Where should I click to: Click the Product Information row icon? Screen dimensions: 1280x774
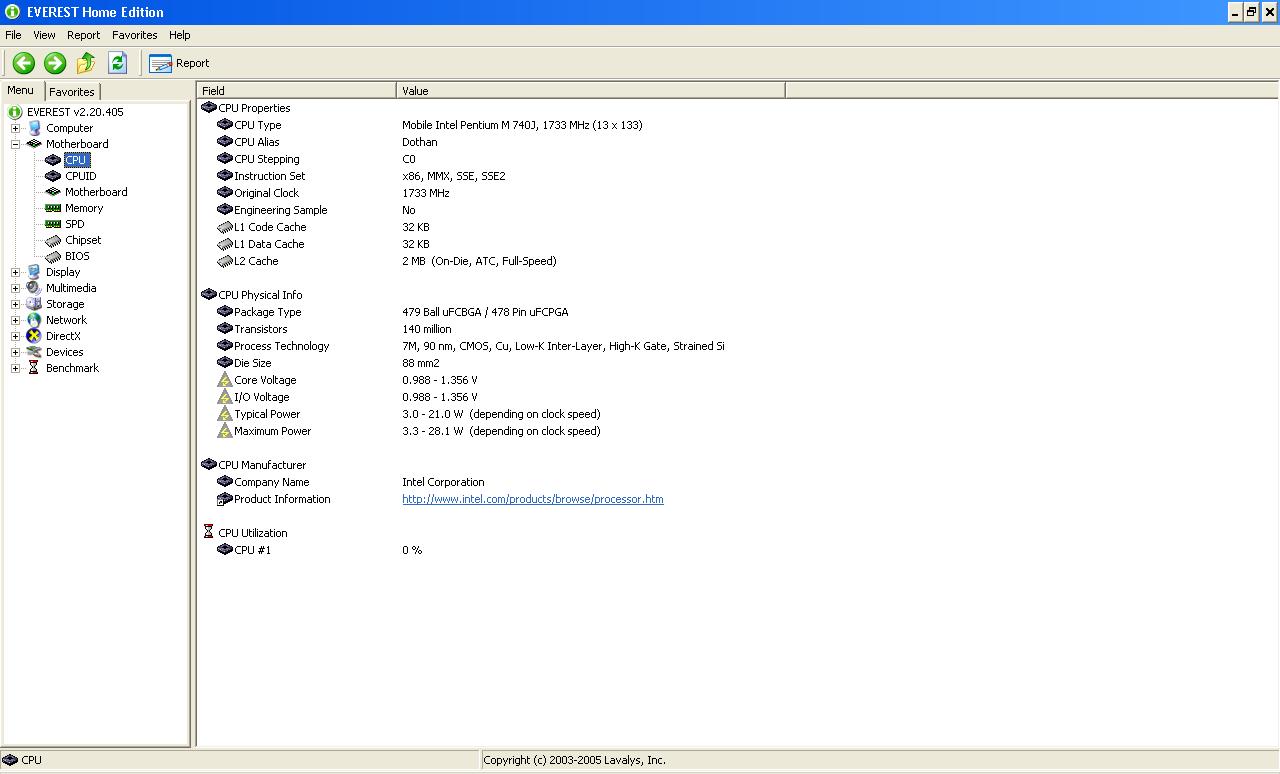tap(225, 499)
